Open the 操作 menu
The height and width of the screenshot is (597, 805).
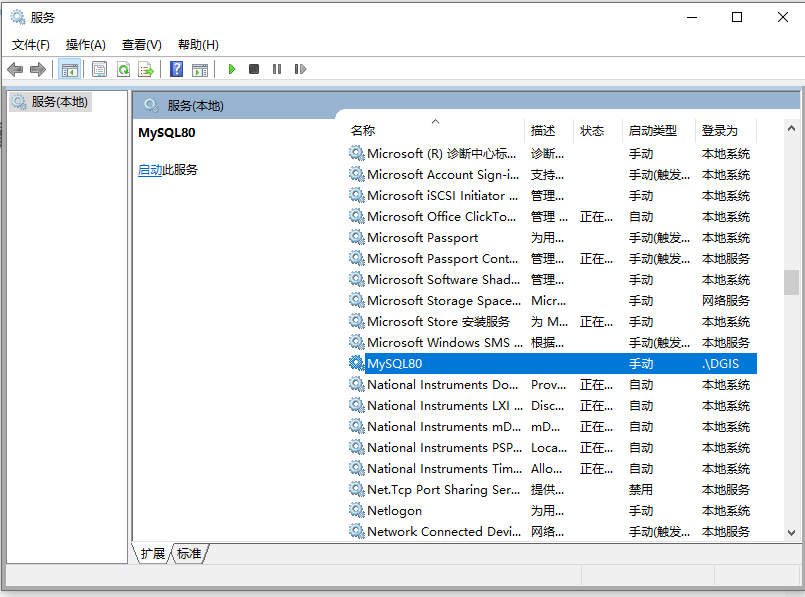coord(85,44)
